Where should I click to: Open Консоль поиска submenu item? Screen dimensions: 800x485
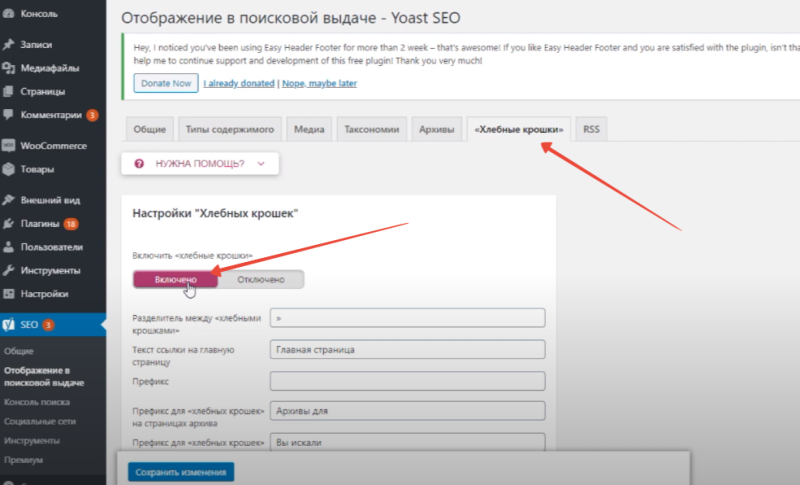point(37,402)
